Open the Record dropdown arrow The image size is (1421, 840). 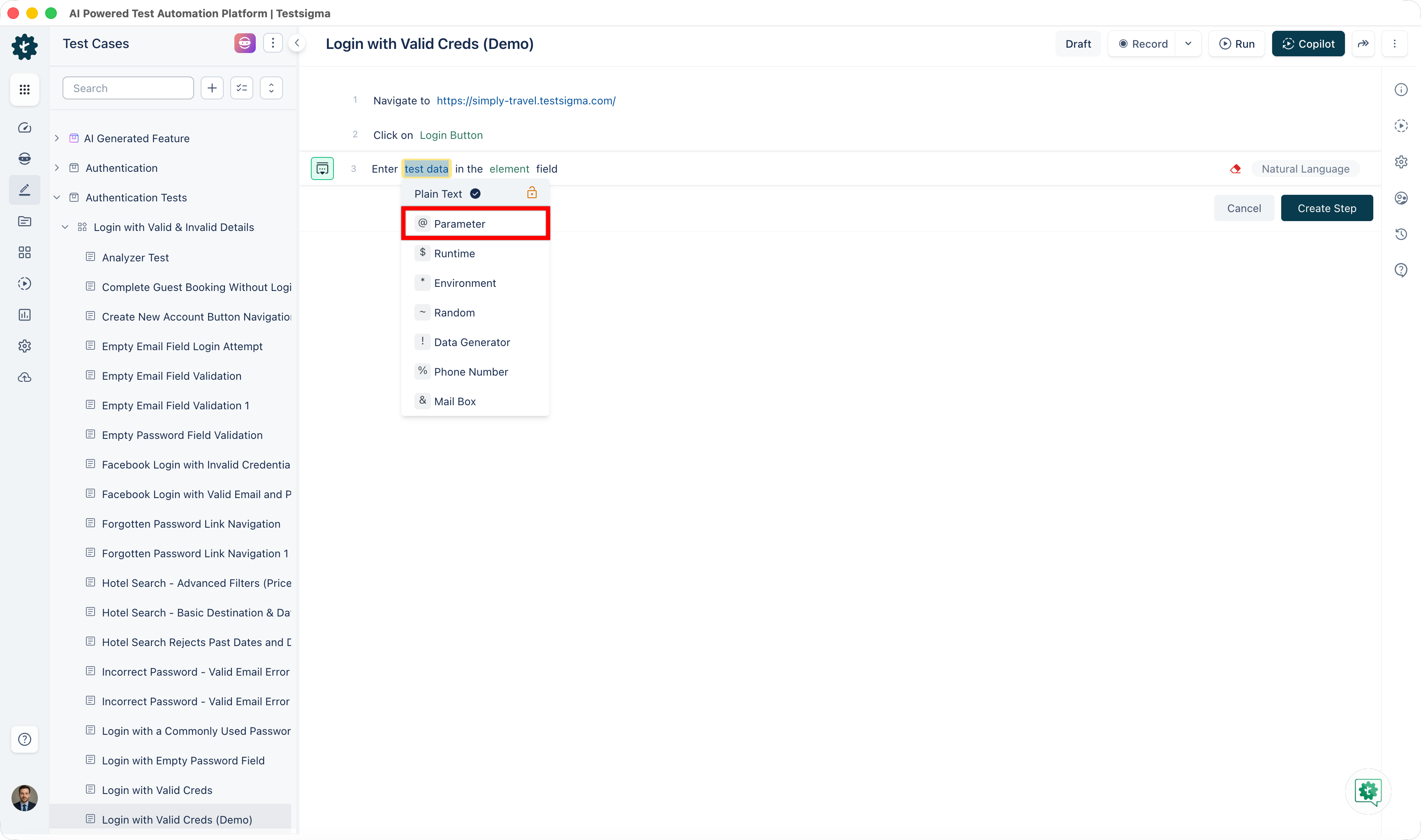[1188, 44]
